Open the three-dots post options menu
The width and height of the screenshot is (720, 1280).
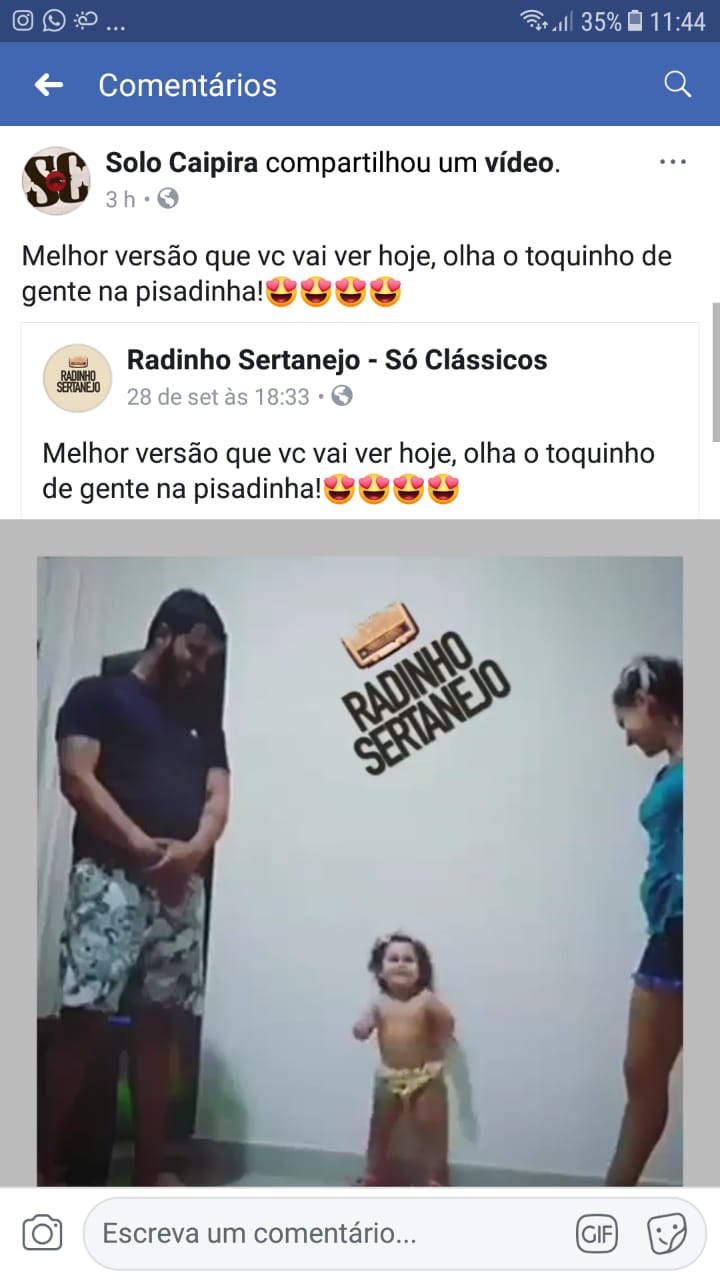tap(672, 162)
